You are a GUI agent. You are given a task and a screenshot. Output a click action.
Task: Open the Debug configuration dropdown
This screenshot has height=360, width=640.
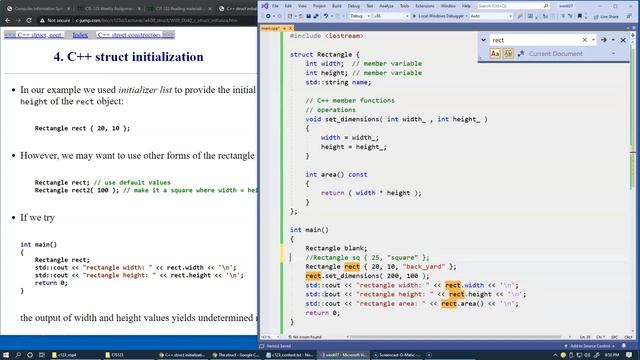[x=360, y=16]
